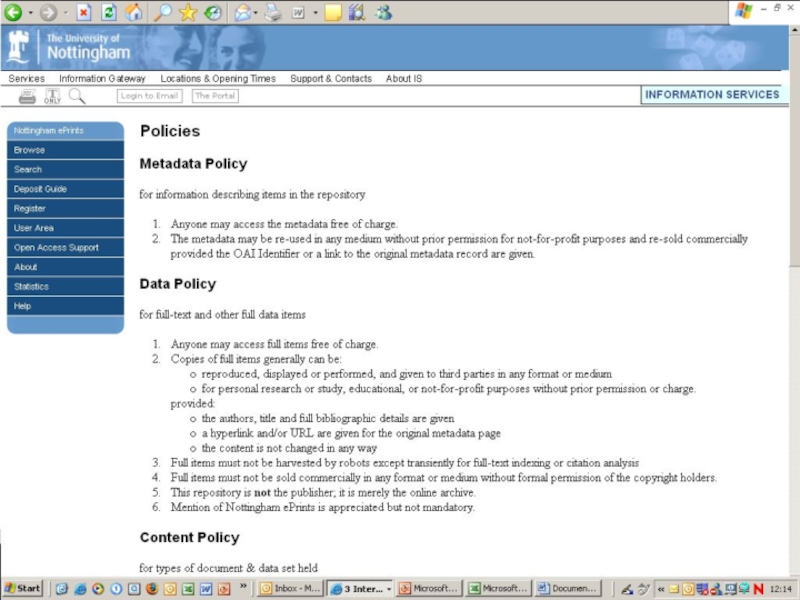Open the Statistics sidebar link
Image resolution: width=800 pixels, height=600 pixels.
point(65,286)
